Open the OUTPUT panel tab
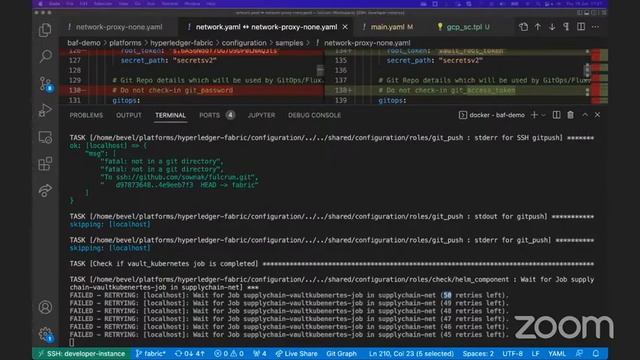The height and width of the screenshot is (360, 640). pos(129,116)
